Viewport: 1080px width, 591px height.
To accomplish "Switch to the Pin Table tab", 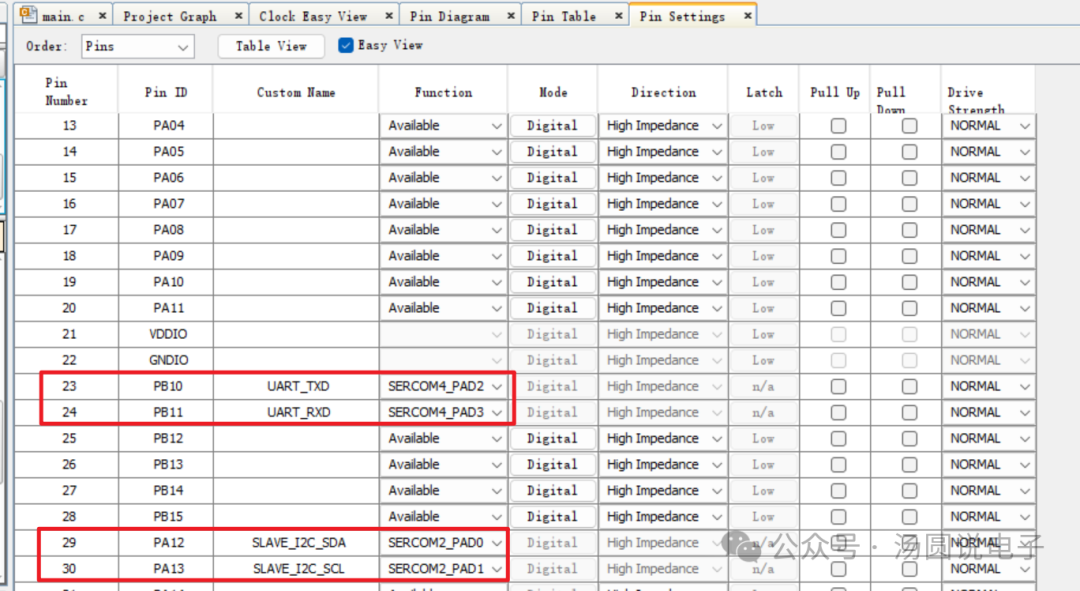I will (x=563, y=16).
